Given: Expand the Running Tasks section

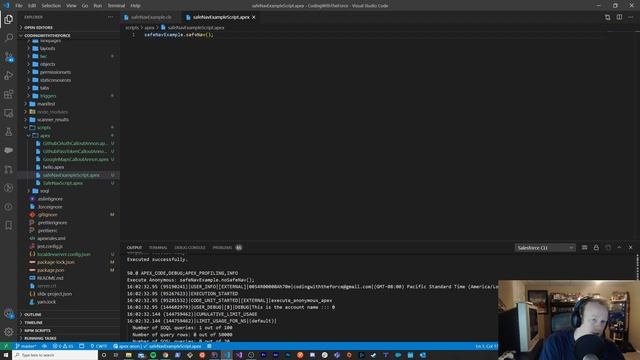Looking at the screenshot, I should coord(69,338).
